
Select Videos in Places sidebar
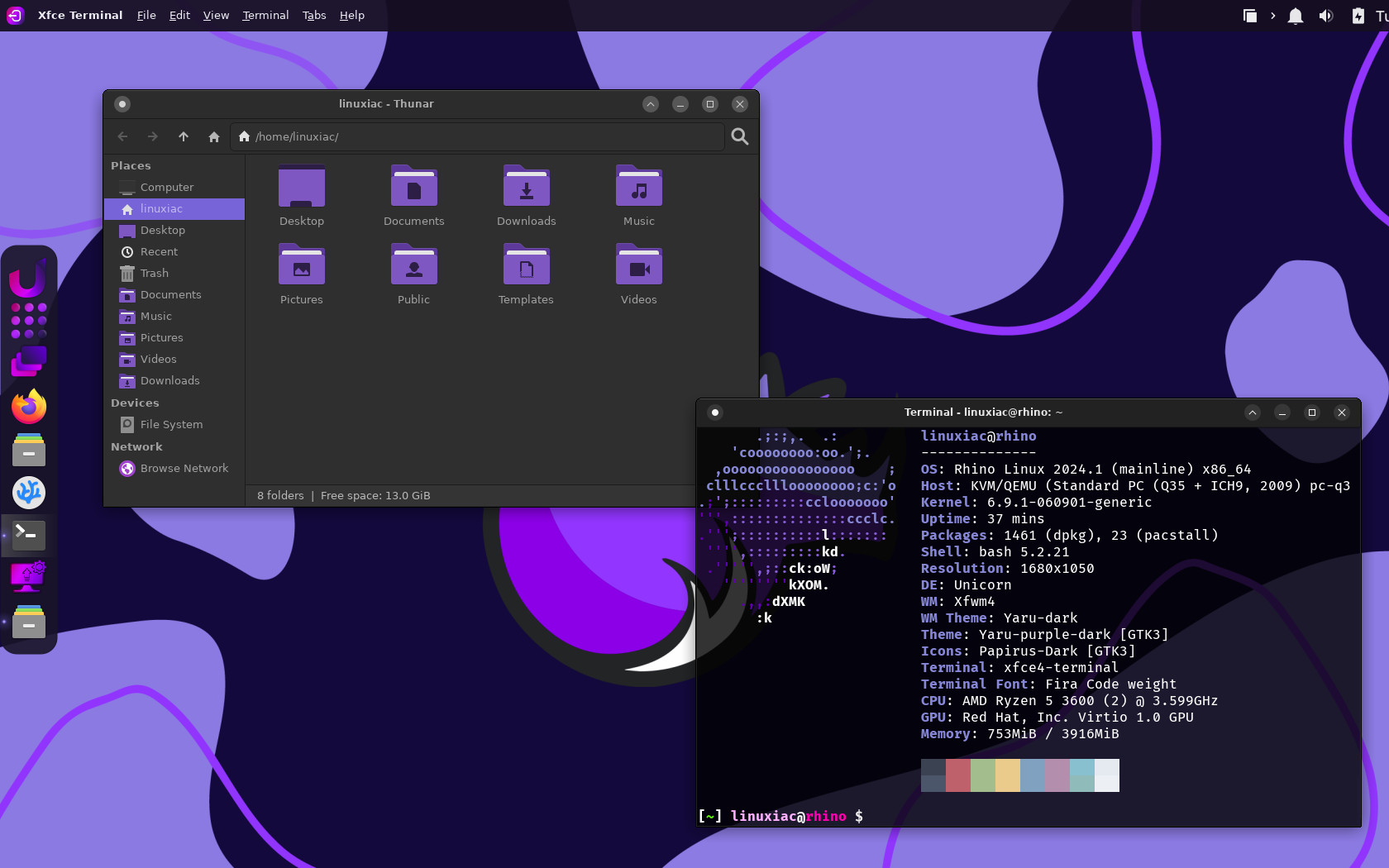[174, 360]
